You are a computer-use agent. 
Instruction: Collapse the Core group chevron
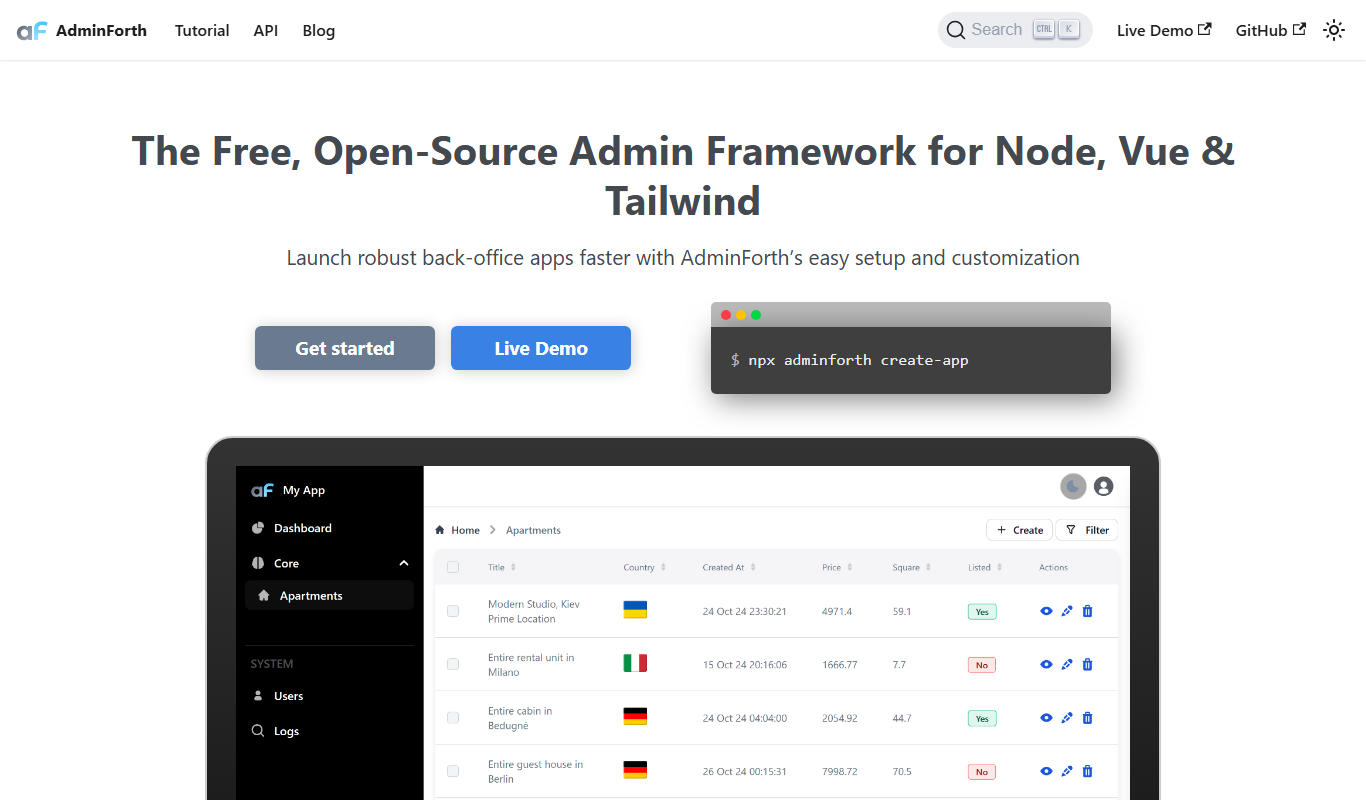coord(404,563)
